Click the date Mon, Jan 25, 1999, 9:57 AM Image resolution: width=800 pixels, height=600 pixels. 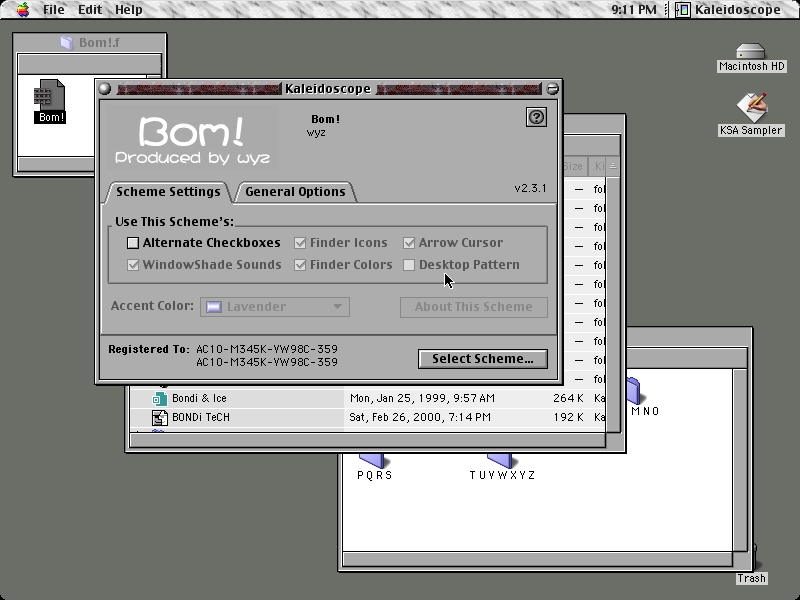(422, 398)
